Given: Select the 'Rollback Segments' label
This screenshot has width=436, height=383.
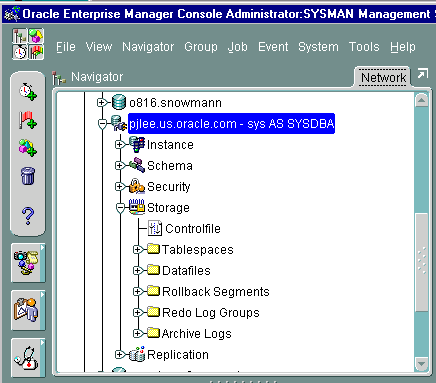Looking at the screenshot, I should click(216, 292).
